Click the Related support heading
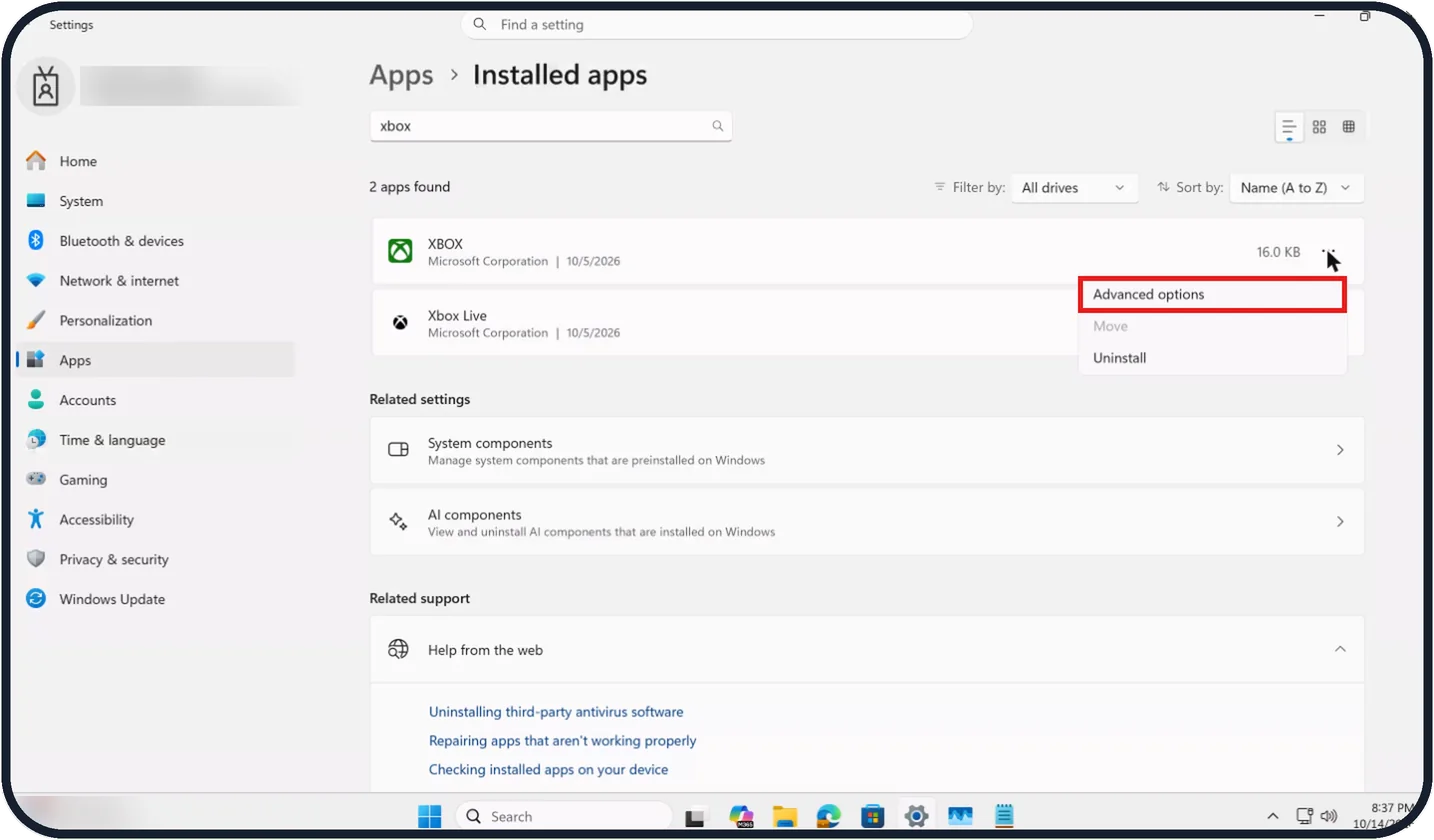The image size is (1434, 840). click(420, 598)
